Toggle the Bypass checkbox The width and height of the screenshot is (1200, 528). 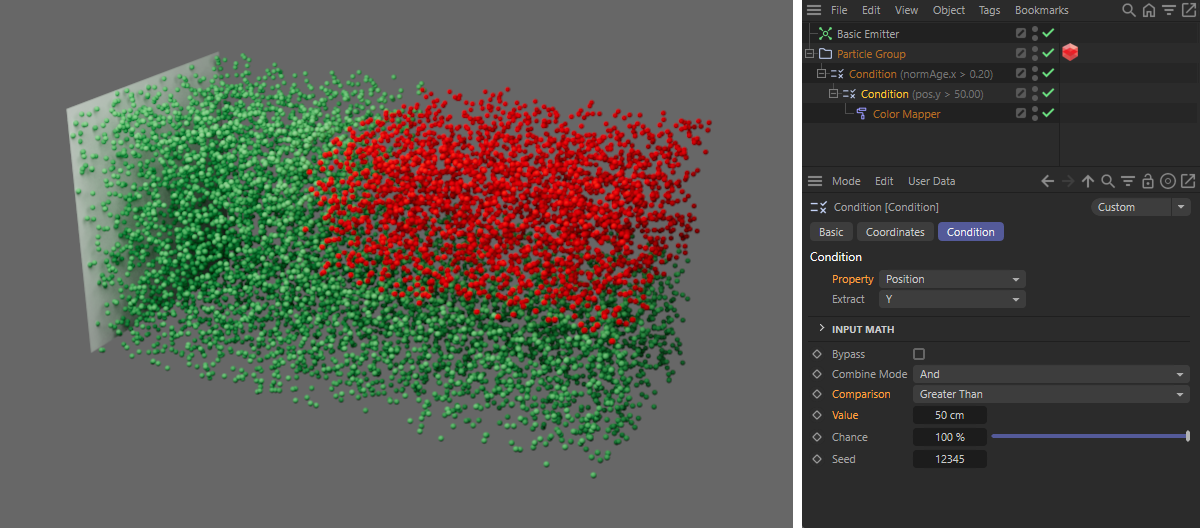(x=919, y=354)
